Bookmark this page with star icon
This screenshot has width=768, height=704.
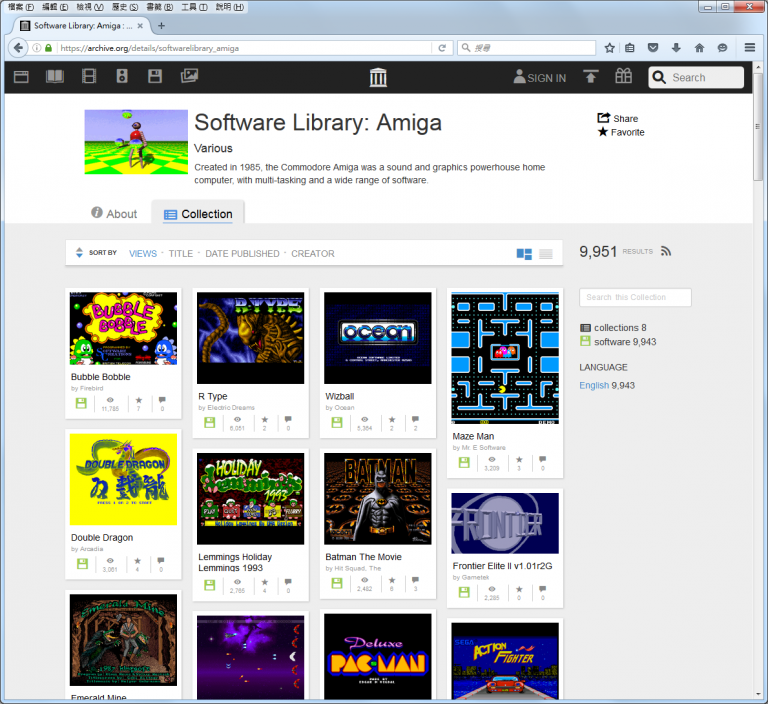point(609,48)
